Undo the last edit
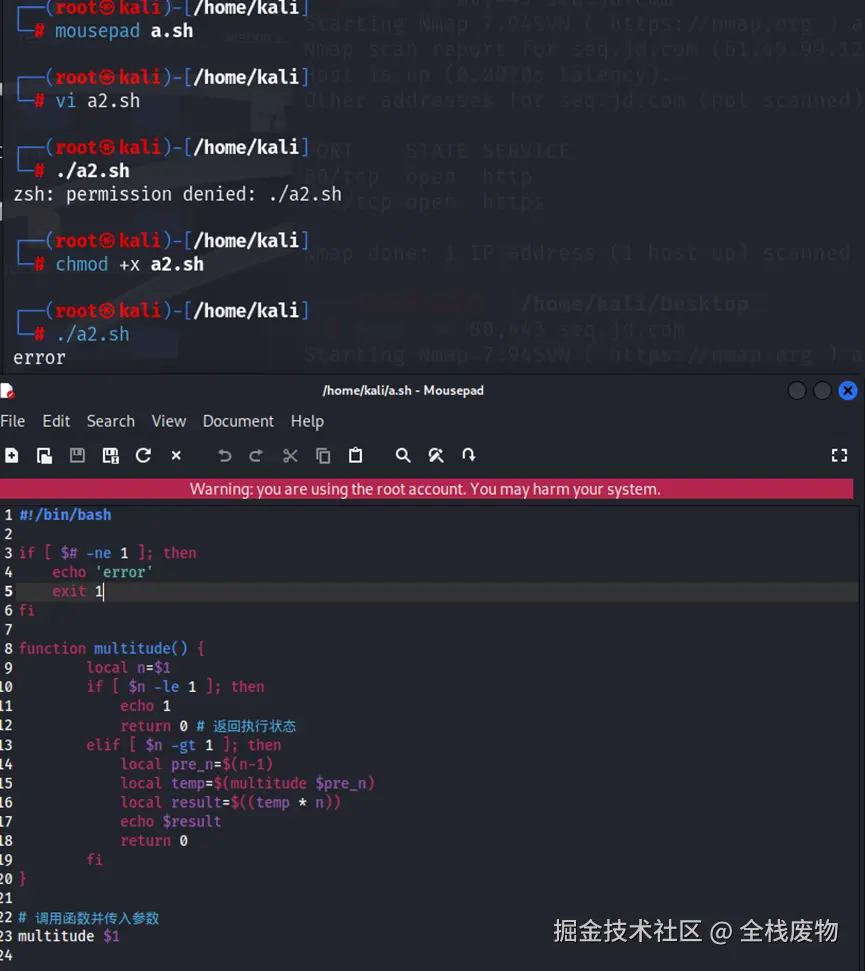Screen dimensions: 865x971 [x=225, y=456]
